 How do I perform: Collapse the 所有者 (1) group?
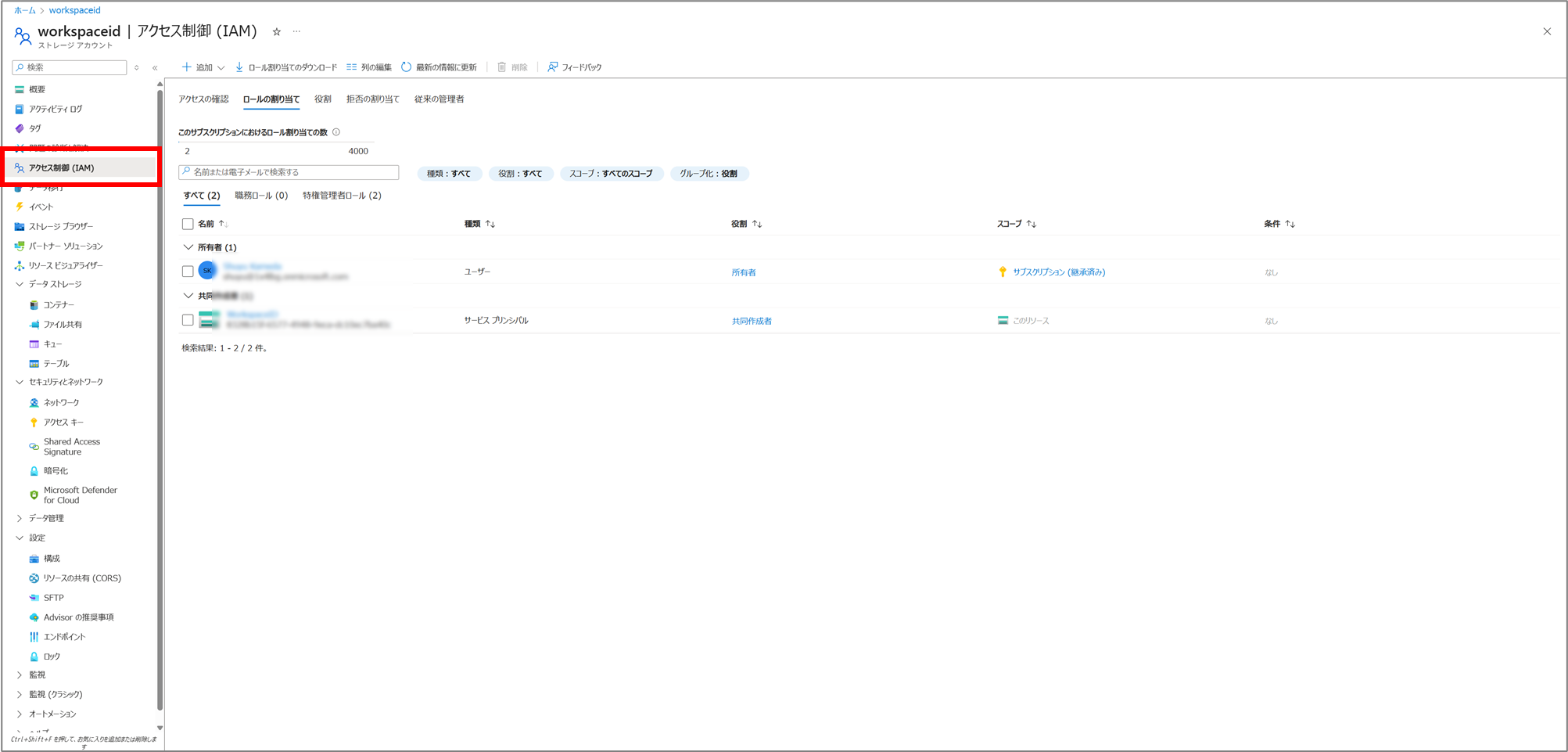pos(188,247)
